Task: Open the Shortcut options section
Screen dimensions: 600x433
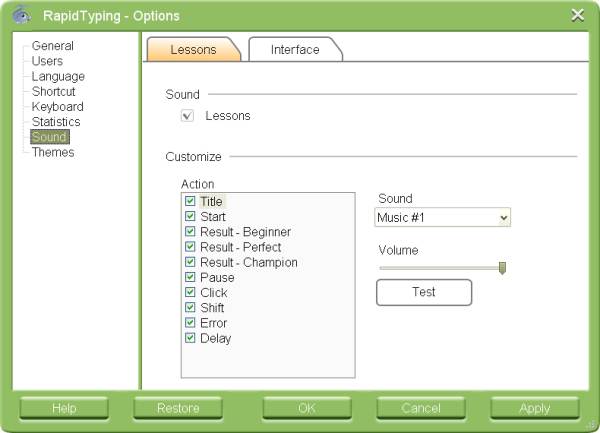Action: [54, 91]
